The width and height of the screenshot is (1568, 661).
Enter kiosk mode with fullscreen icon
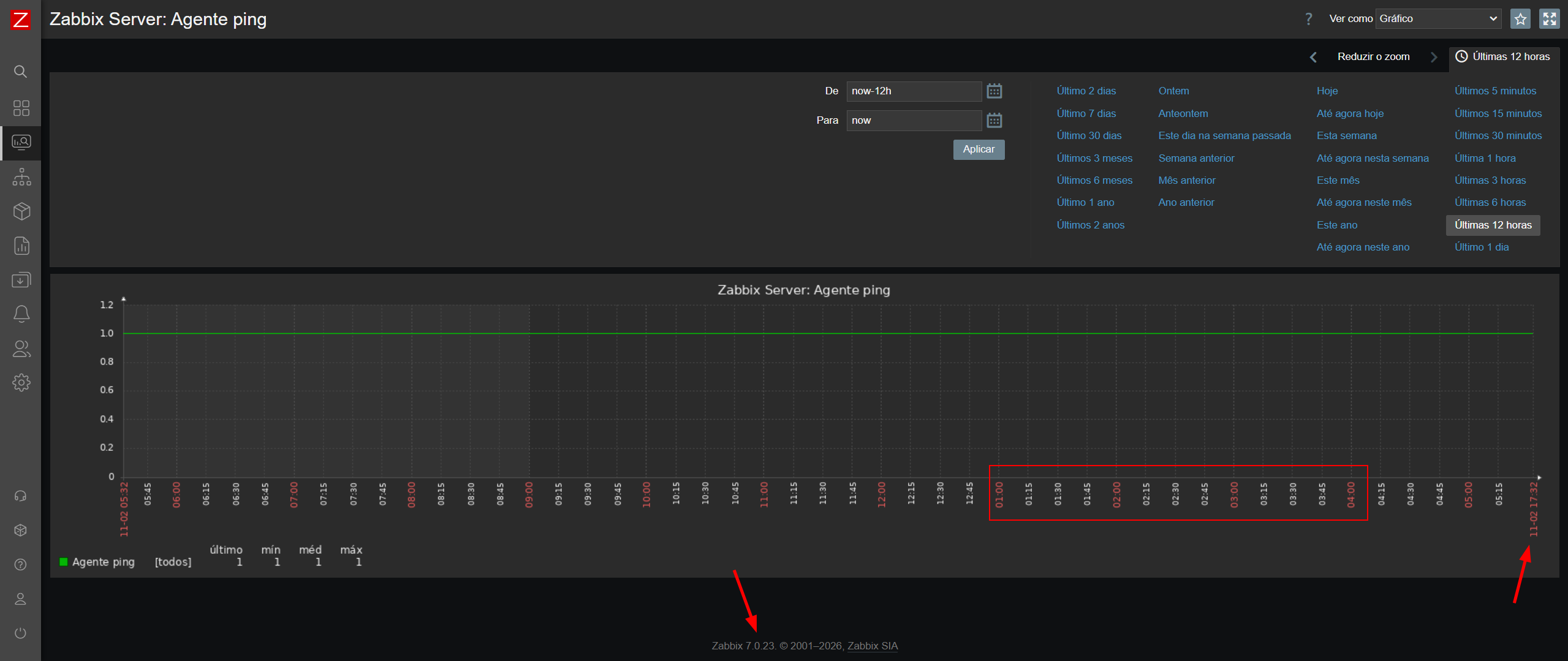[1549, 19]
